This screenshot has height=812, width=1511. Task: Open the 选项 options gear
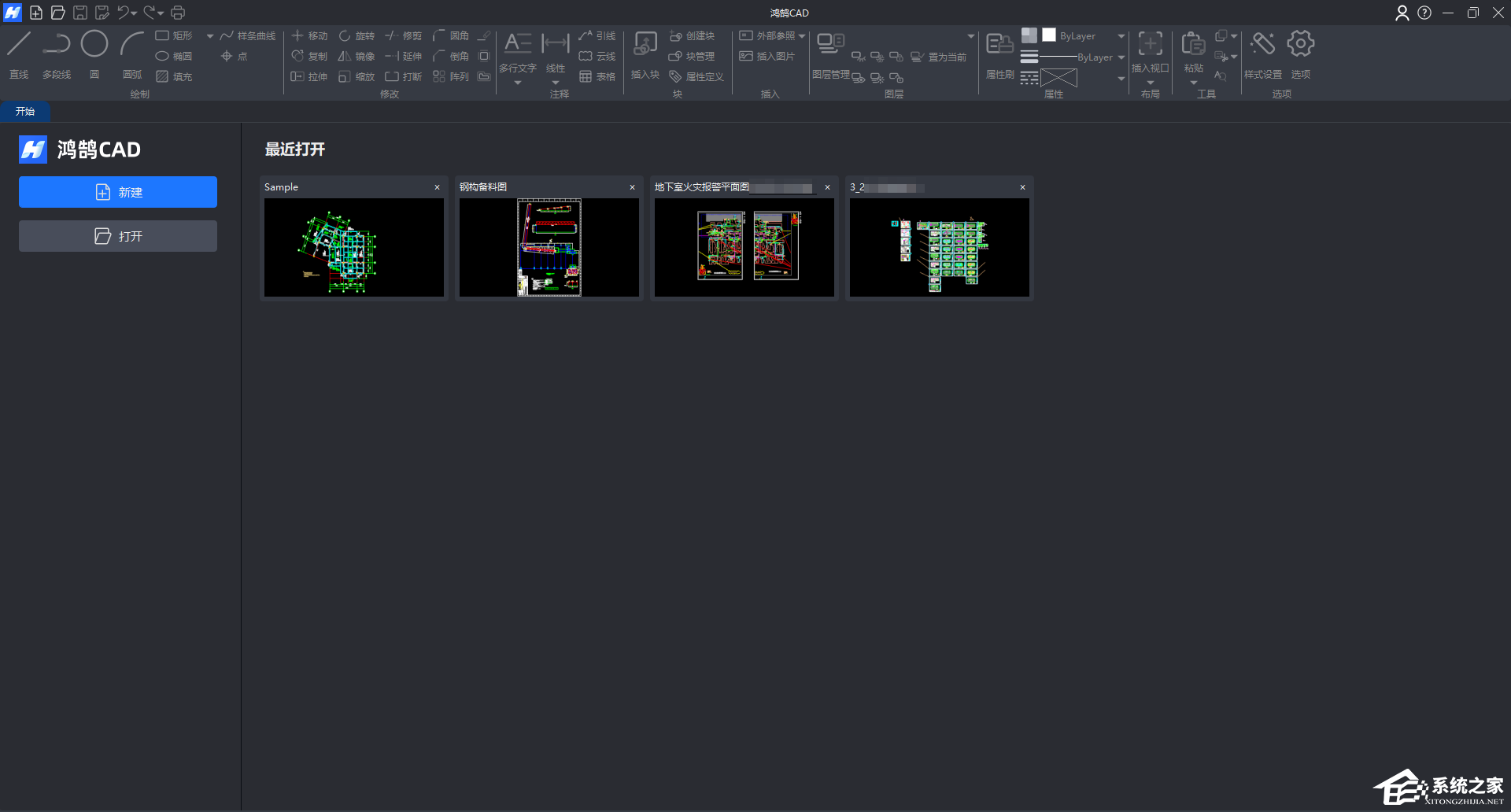coord(1301,54)
